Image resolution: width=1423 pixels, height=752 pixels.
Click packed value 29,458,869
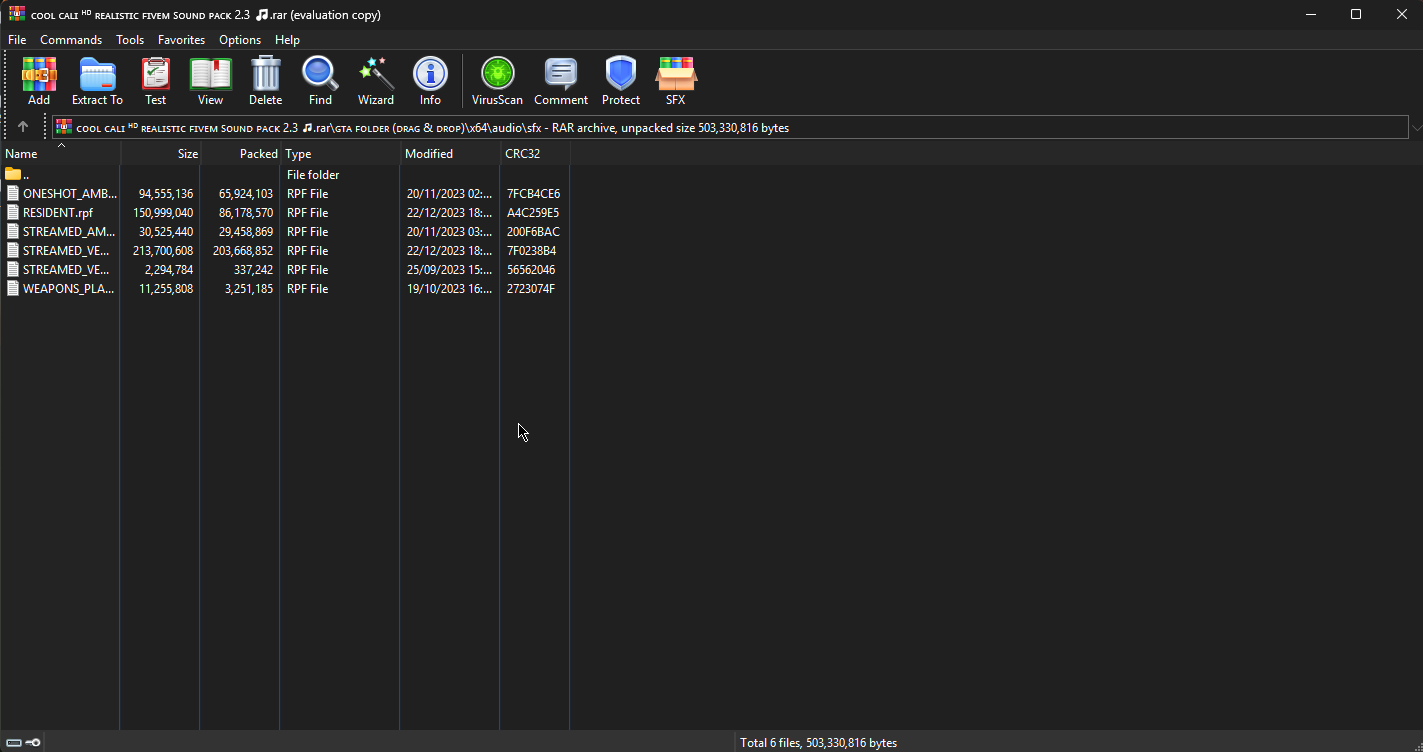click(x=246, y=232)
